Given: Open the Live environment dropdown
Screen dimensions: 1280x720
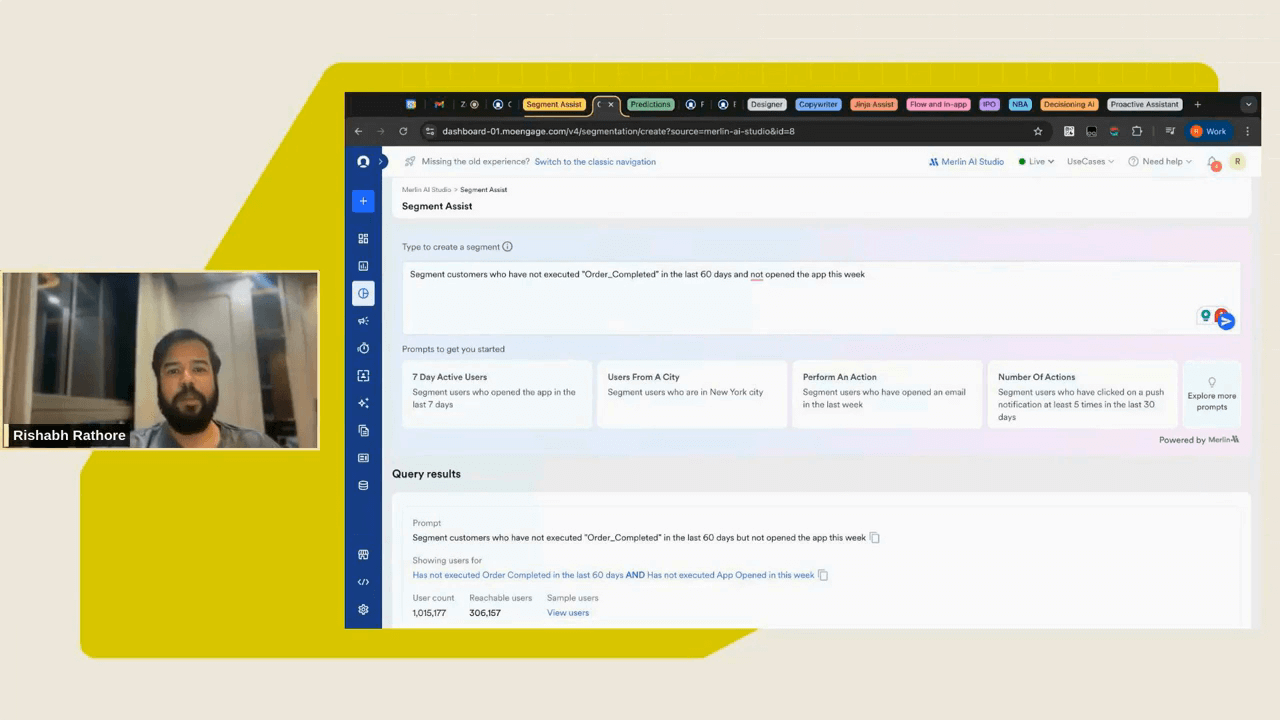Looking at the screenshot, I should coord(1036,161).
